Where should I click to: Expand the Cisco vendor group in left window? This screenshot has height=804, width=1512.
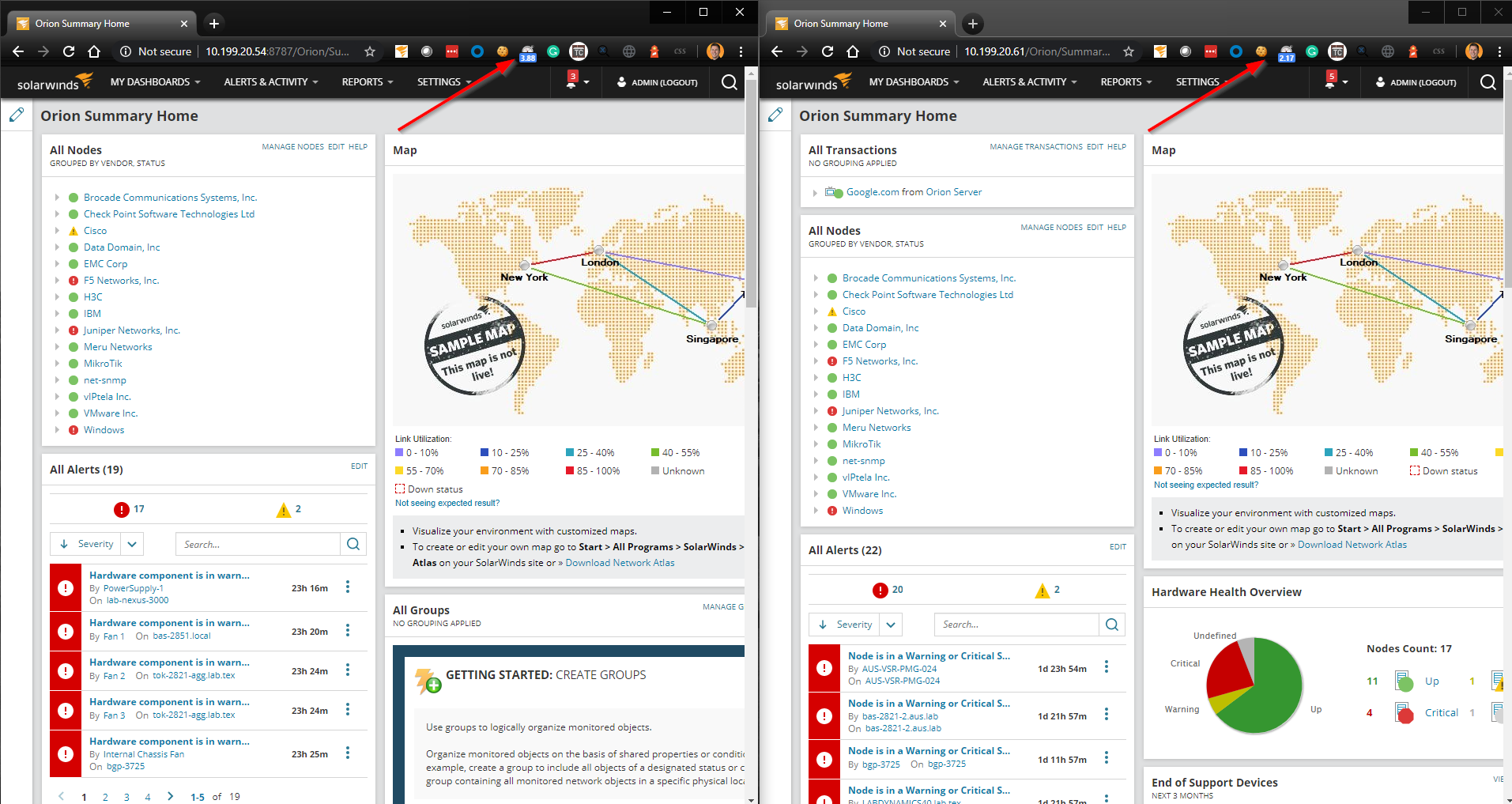[57, 231]
